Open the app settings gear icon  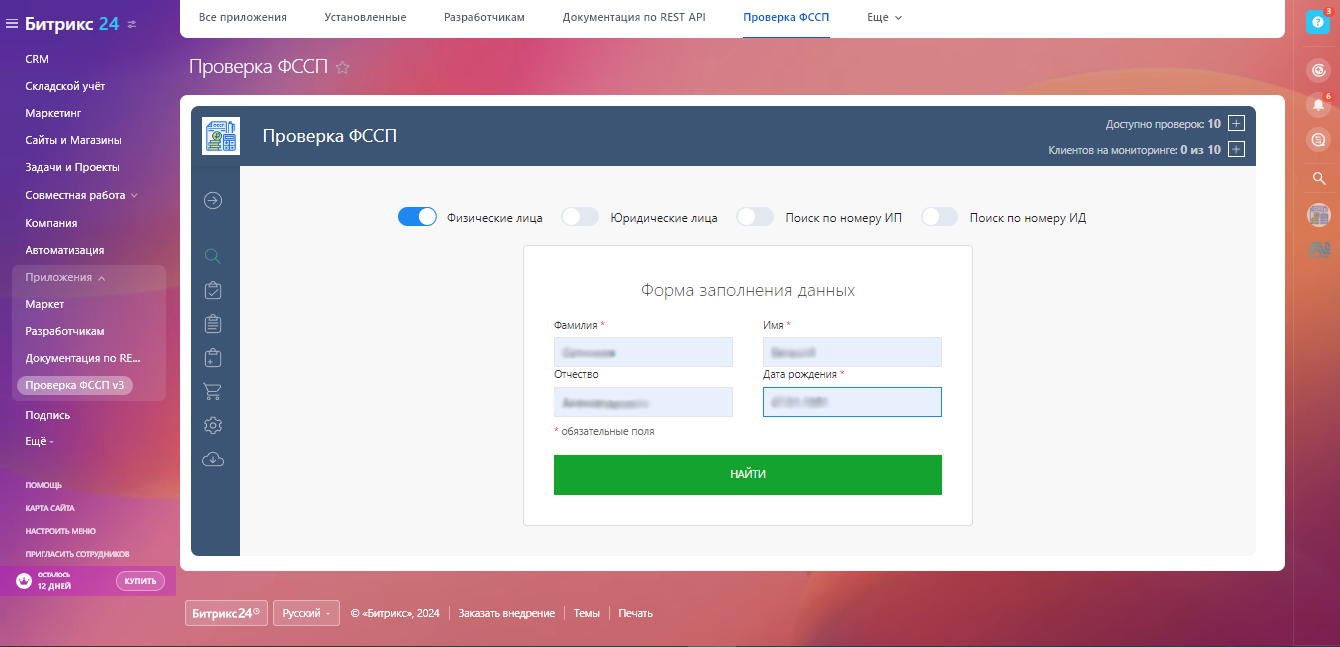point(212,425)
